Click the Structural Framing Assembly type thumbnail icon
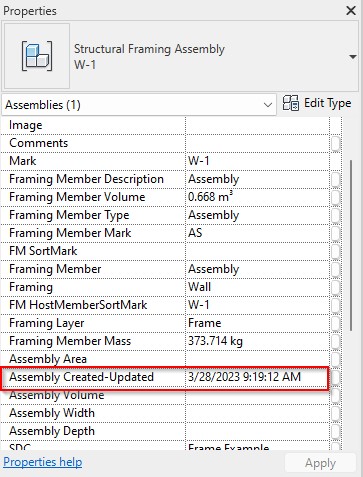 [x=37, y=56]
